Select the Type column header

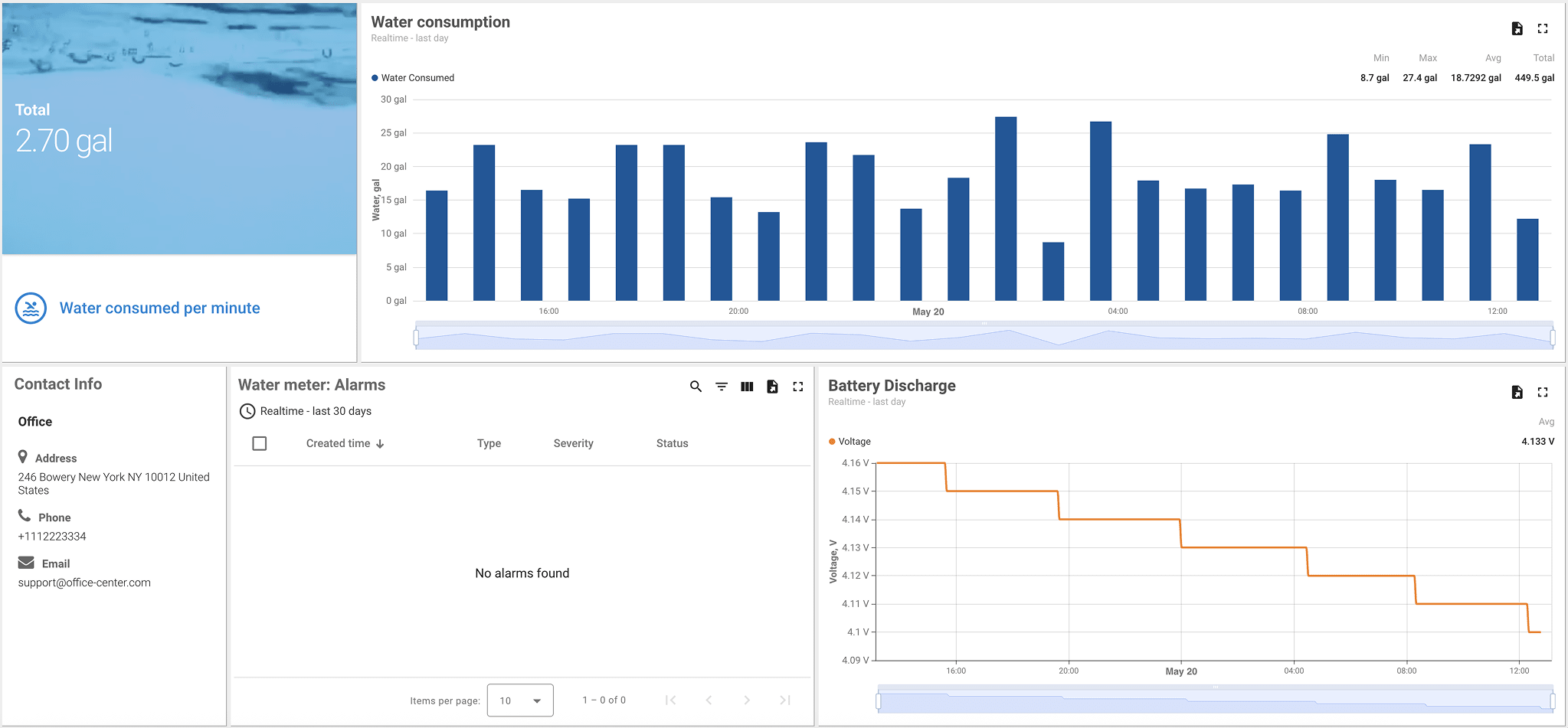click(489, 443)
